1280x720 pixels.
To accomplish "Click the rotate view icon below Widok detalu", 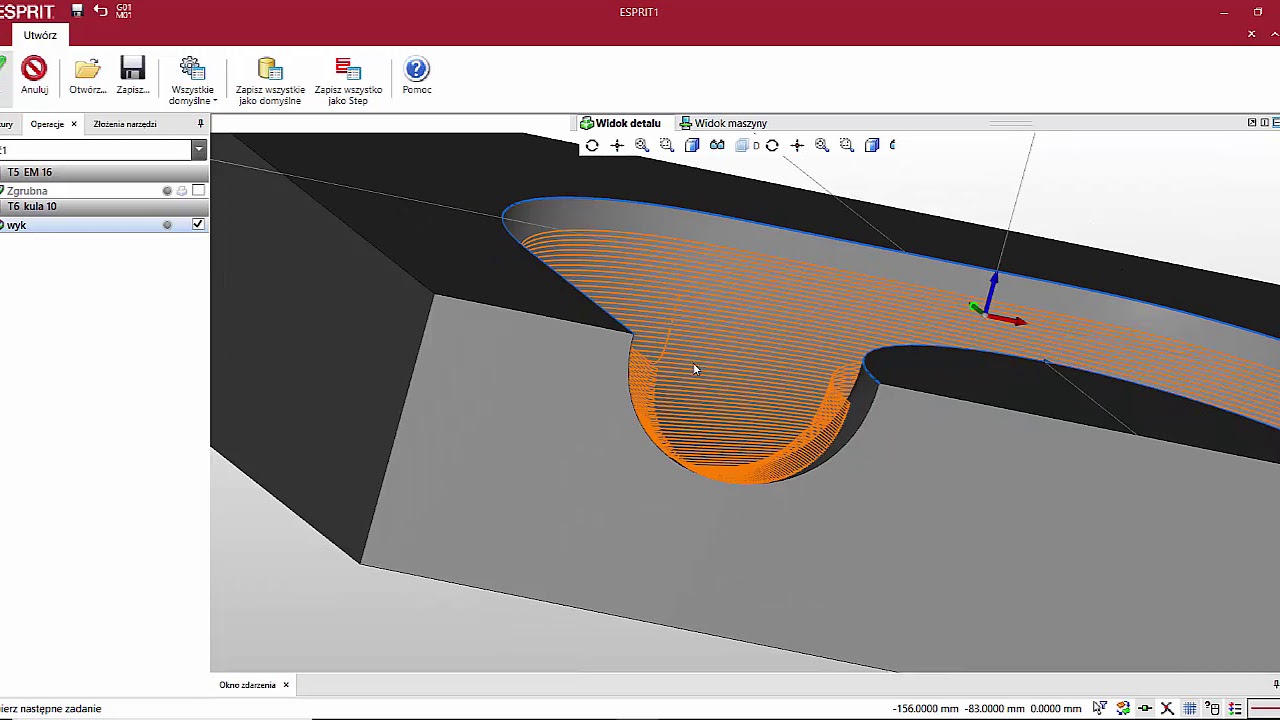I will pos(592,145).
